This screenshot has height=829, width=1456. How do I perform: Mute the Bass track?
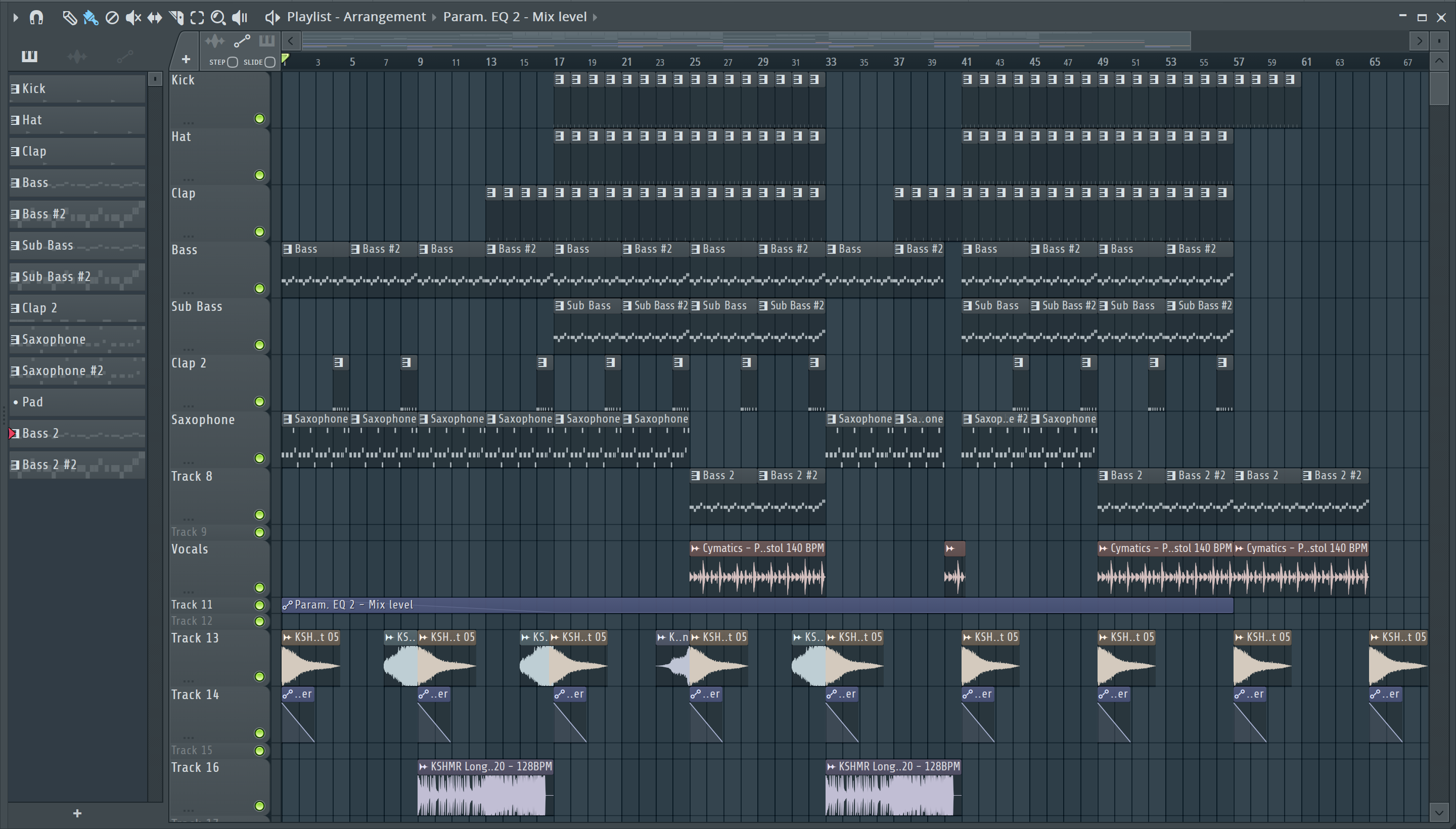click(259, 288)
